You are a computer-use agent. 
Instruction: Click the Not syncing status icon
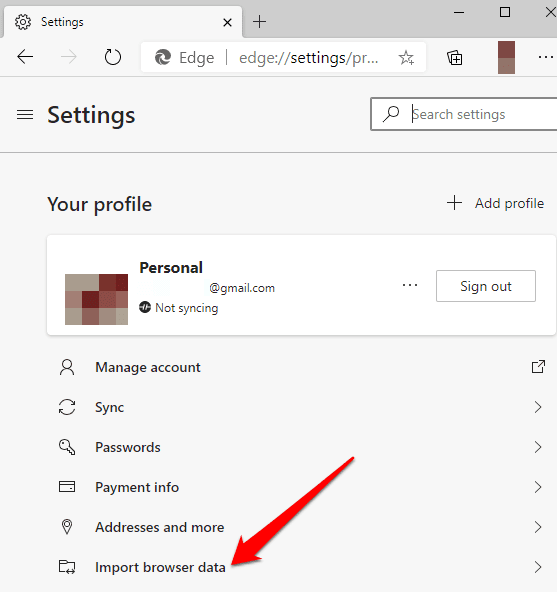click(x=145, y=307)
